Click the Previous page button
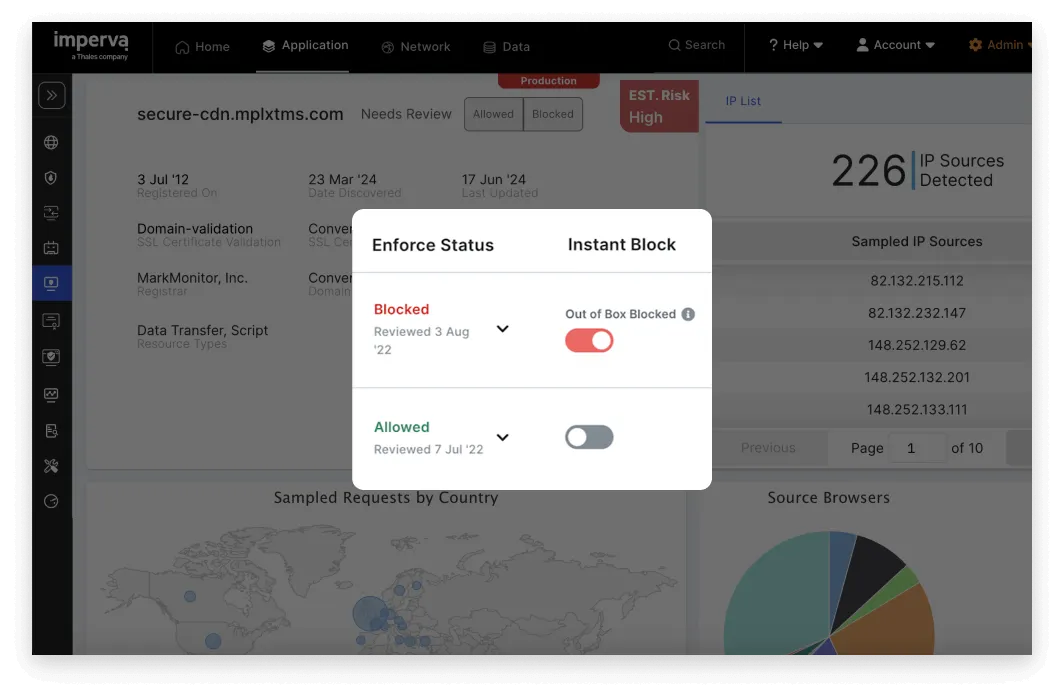 pos(768,448)
